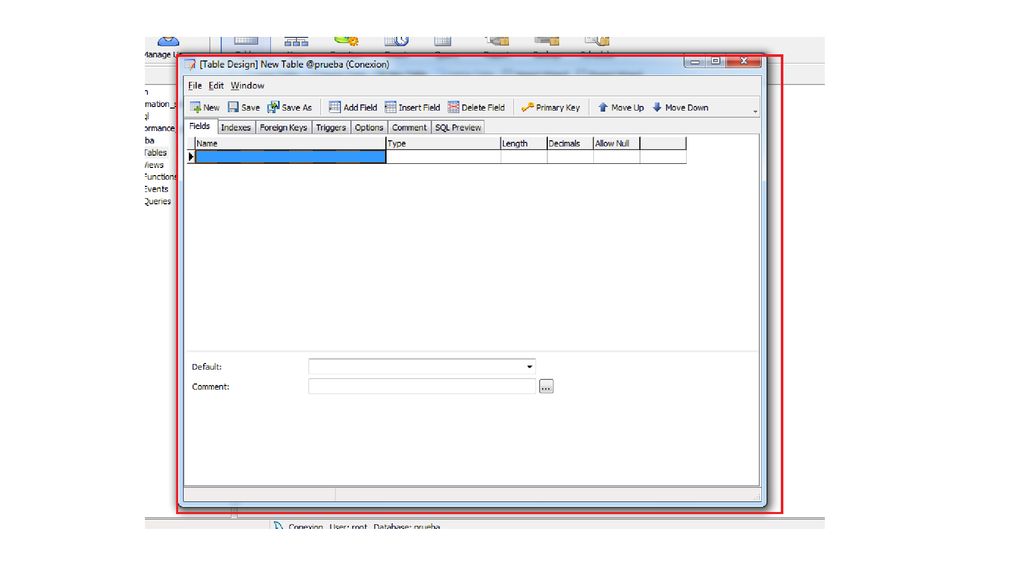Image resolution: width=1024 pixels, height=576 pixels.
Task: Select Queries in background sidebar tree
Action: click(158, 201)
